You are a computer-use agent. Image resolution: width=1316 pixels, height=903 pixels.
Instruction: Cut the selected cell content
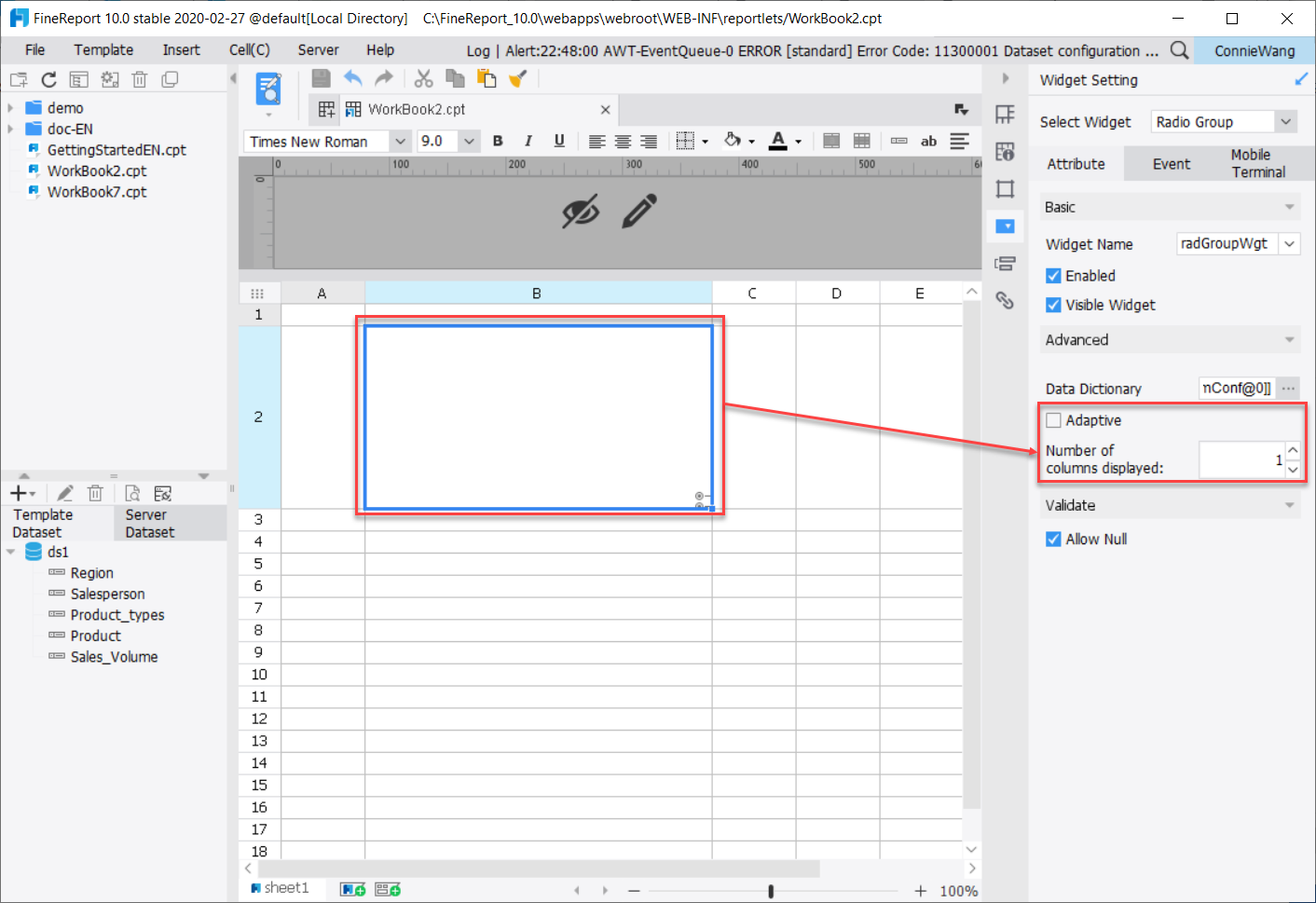coord(424,79)
